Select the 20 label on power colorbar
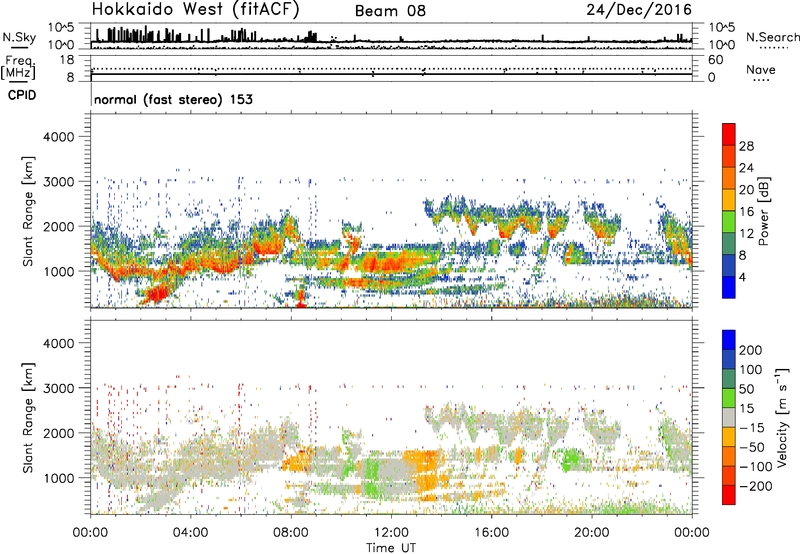 (746, 190)
